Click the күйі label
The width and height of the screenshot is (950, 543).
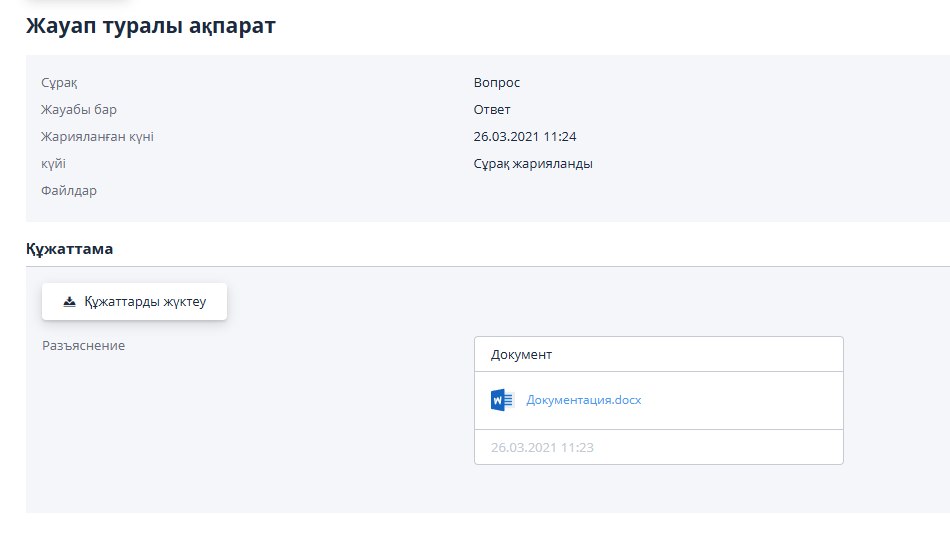53,164
